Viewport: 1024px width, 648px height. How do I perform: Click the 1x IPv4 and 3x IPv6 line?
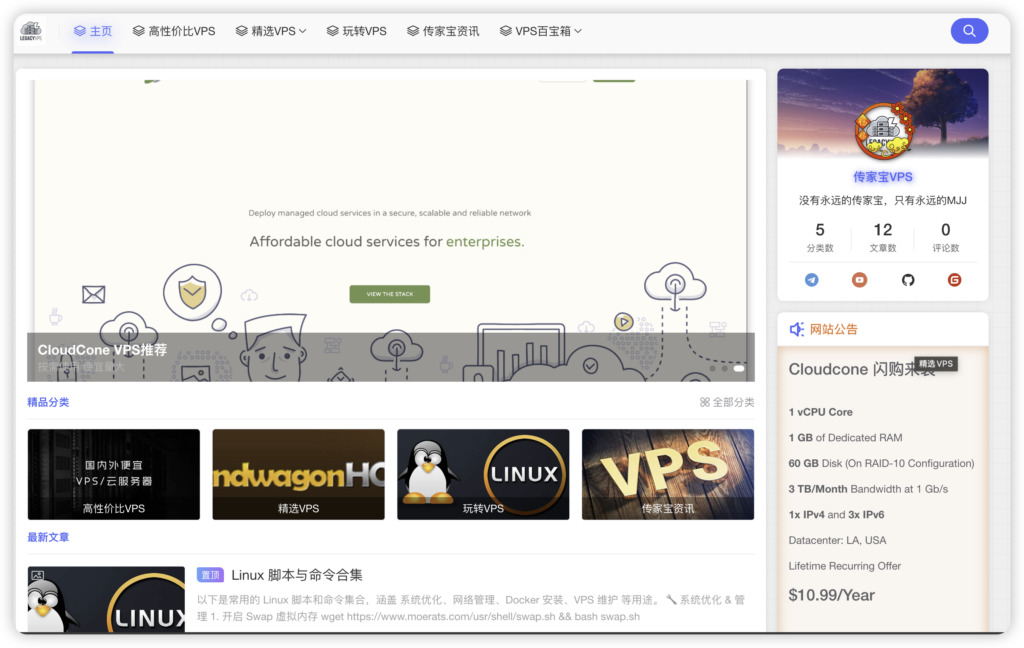coord(836,515)
